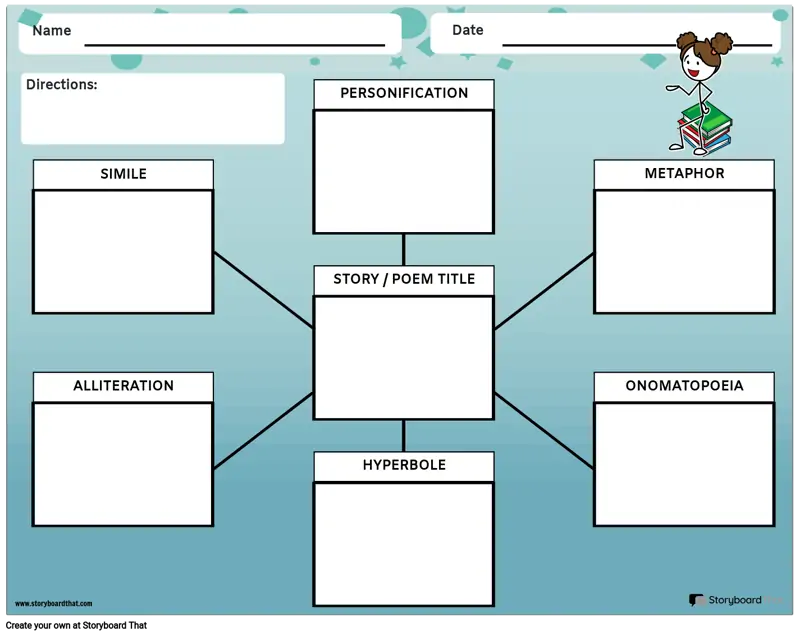Select the ONOMATOPOEIA heading

coord(684,386)
